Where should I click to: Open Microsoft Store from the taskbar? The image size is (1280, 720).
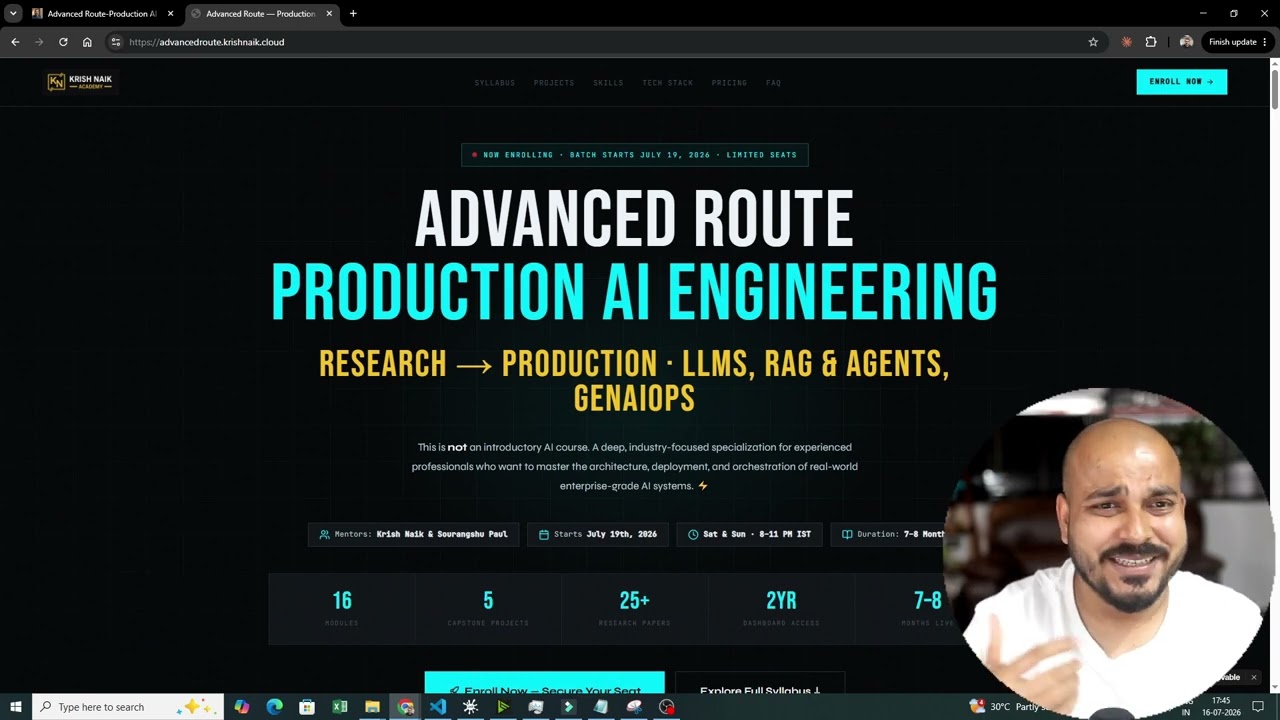tap(307, 707)
